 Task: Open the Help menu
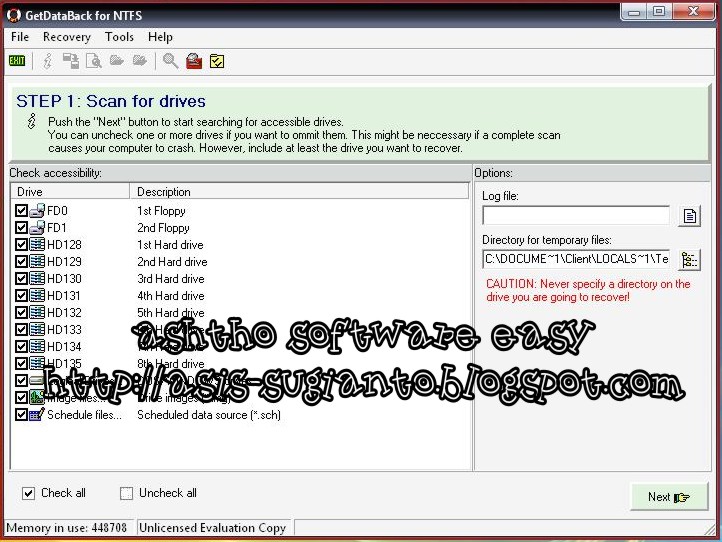click(160, 37)
